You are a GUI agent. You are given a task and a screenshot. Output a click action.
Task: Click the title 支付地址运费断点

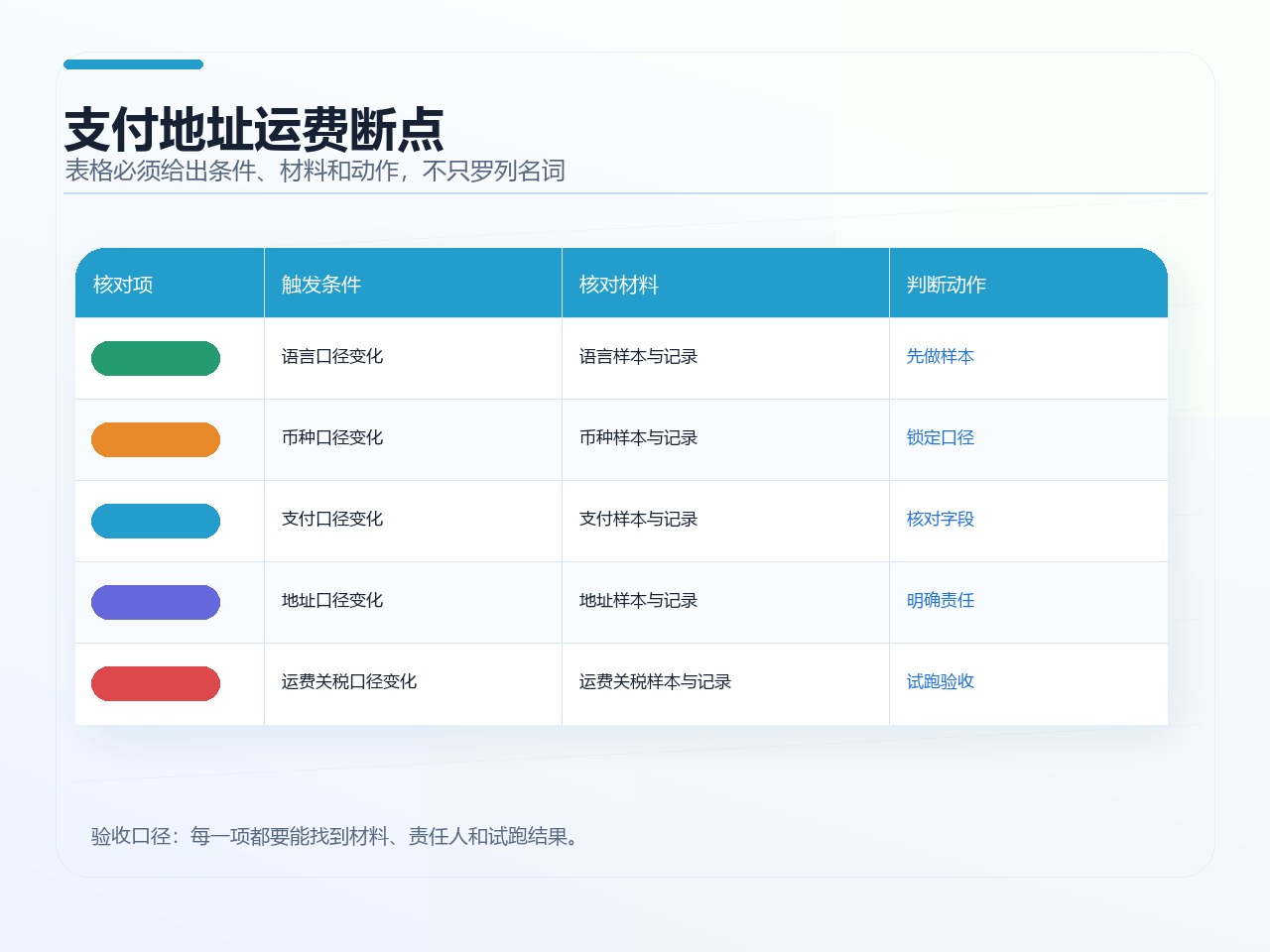tap(254, 130)
